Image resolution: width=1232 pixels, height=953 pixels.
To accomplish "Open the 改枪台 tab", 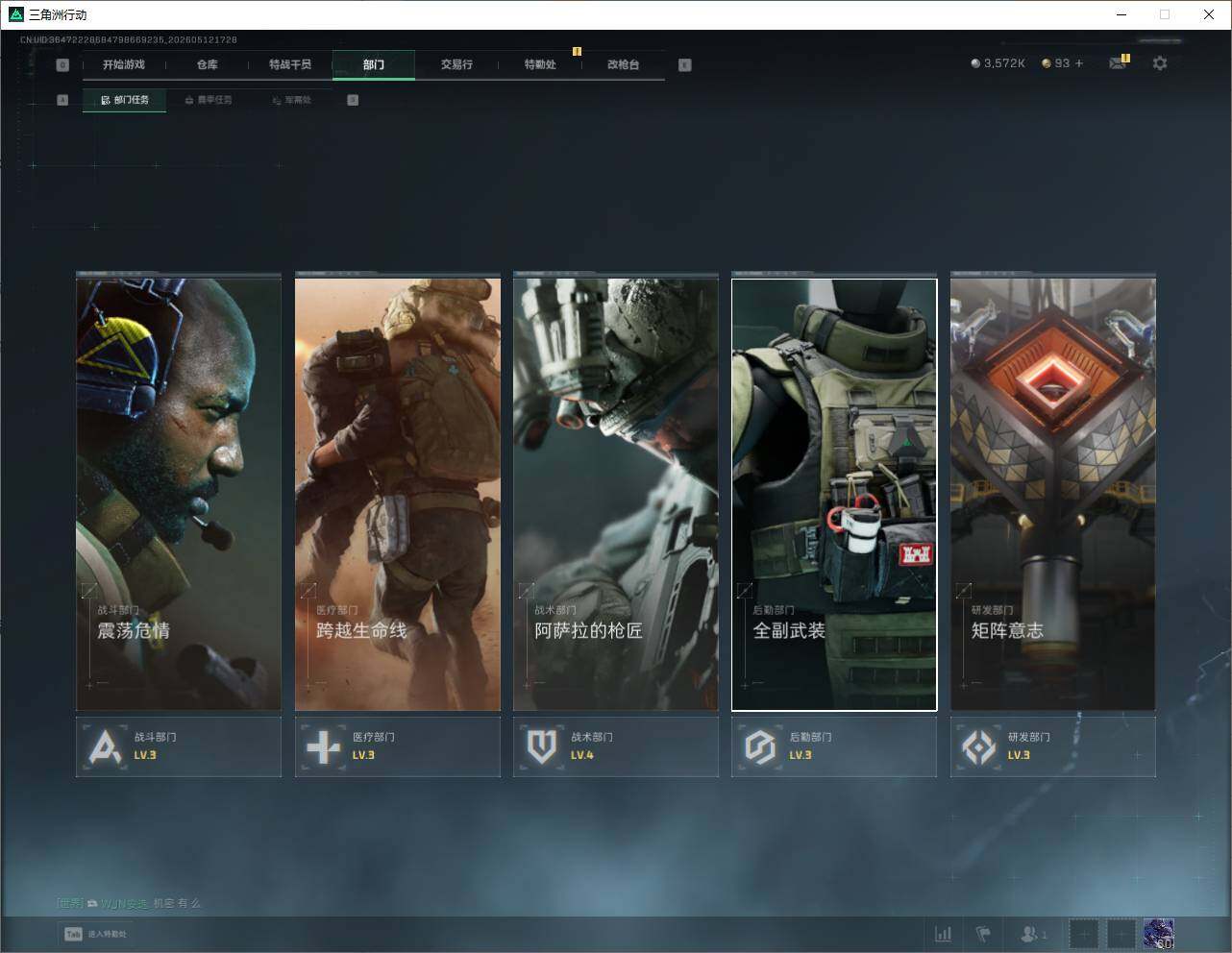I will click(x=623, y=64).
